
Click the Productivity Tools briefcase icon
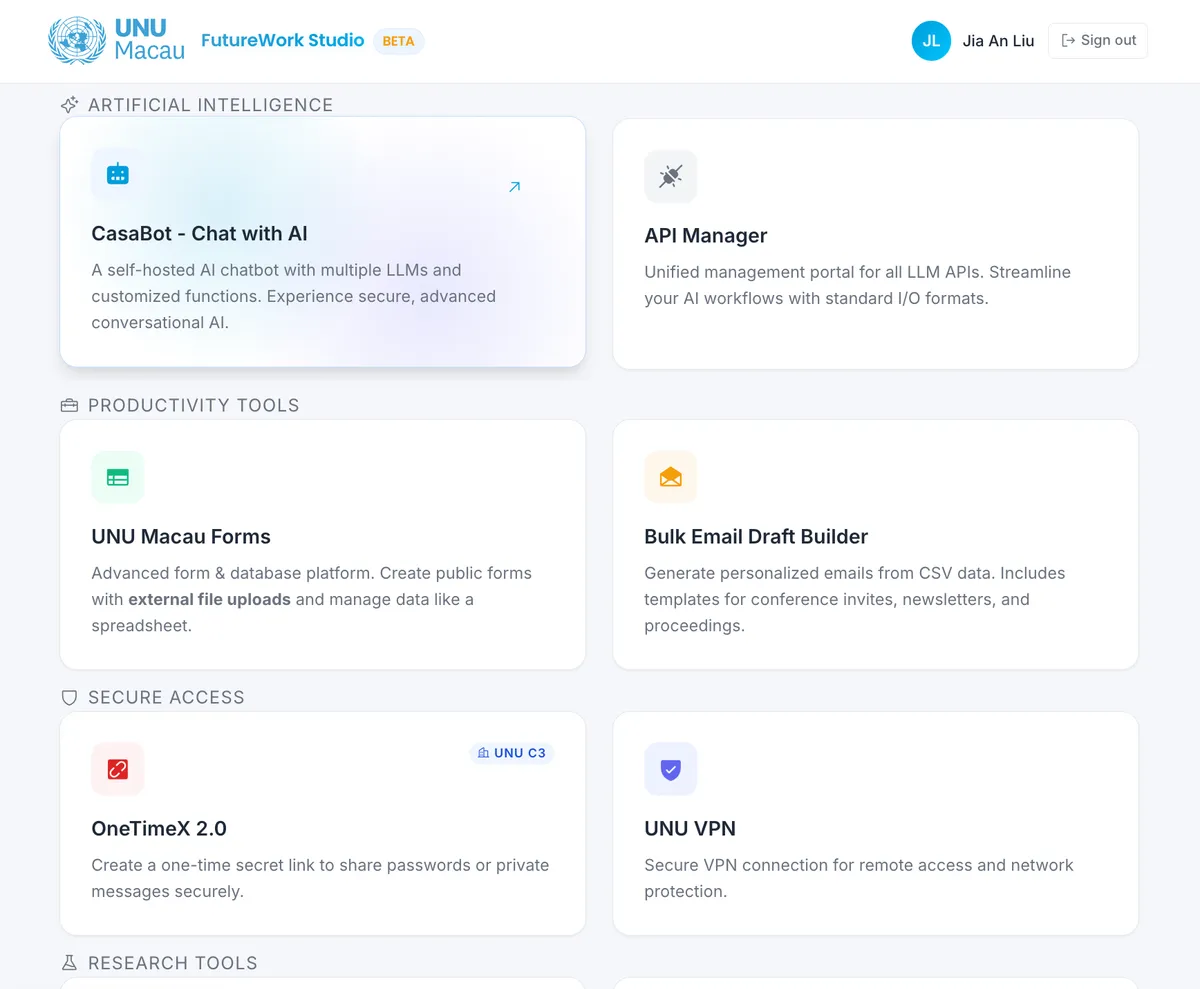pyautogui.click(x=69, y=406)
